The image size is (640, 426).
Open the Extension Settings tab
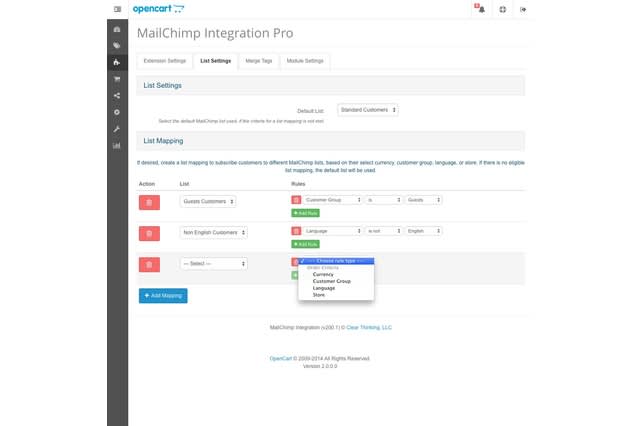pos(165,61)
